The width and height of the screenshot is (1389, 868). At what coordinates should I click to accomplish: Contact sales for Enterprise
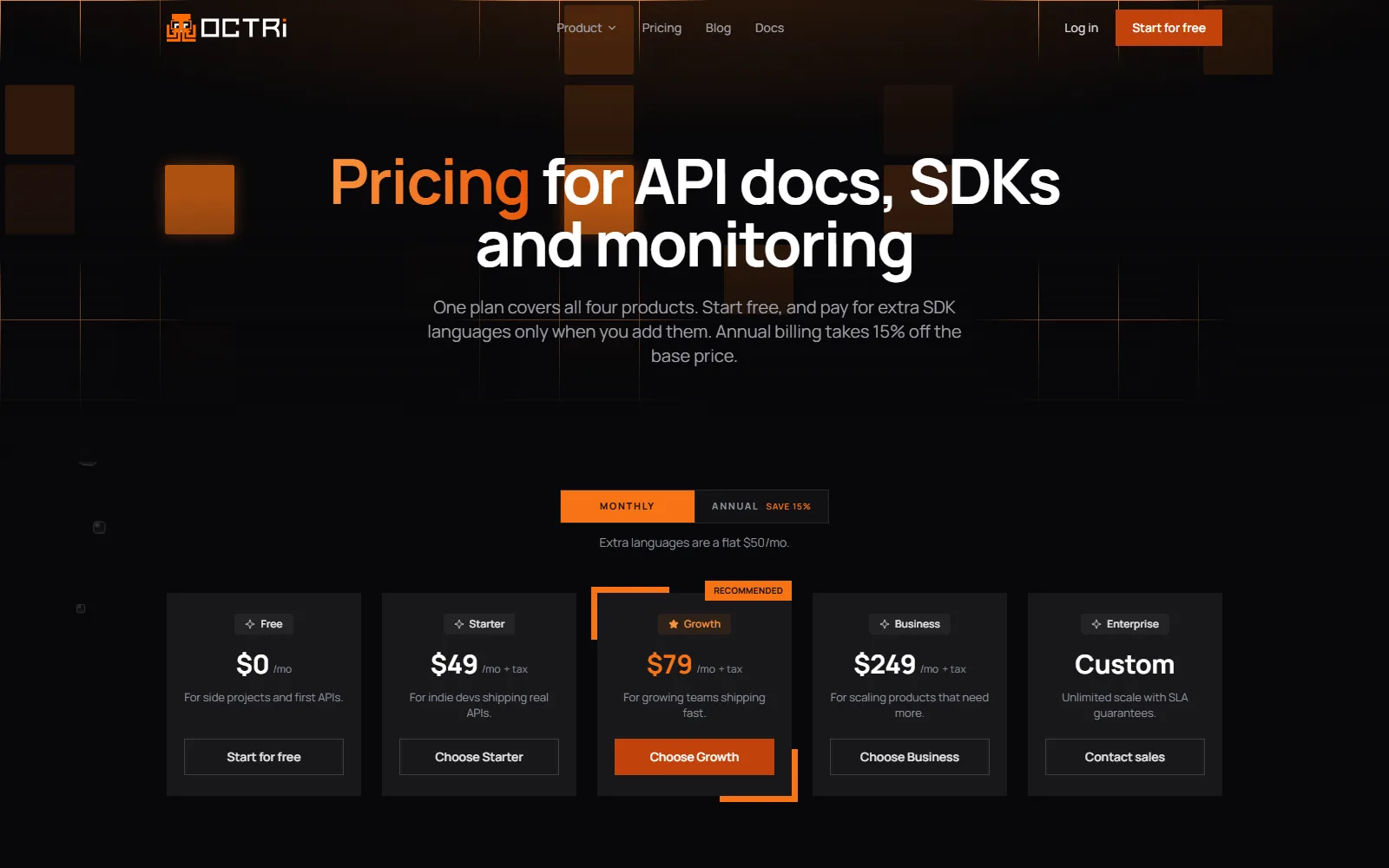click(1125, 757)
